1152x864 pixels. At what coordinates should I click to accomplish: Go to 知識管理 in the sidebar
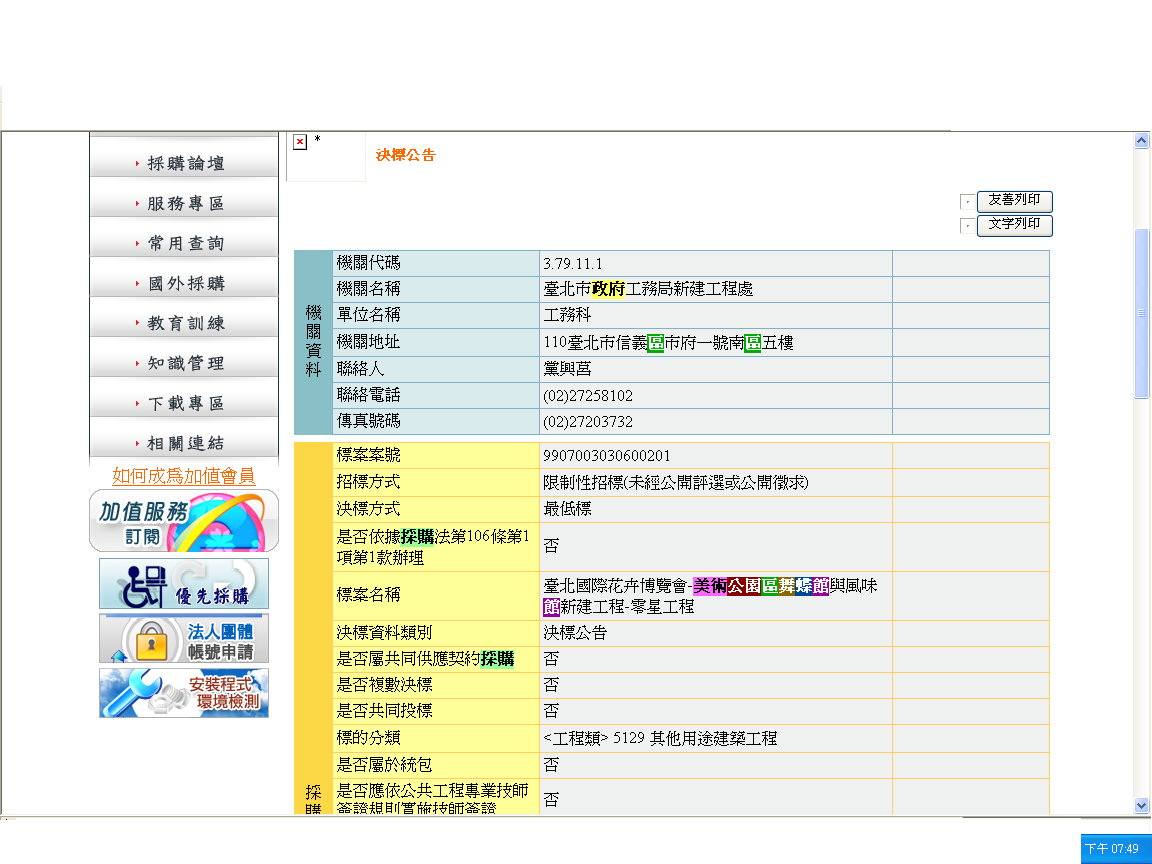pos(184,363)
